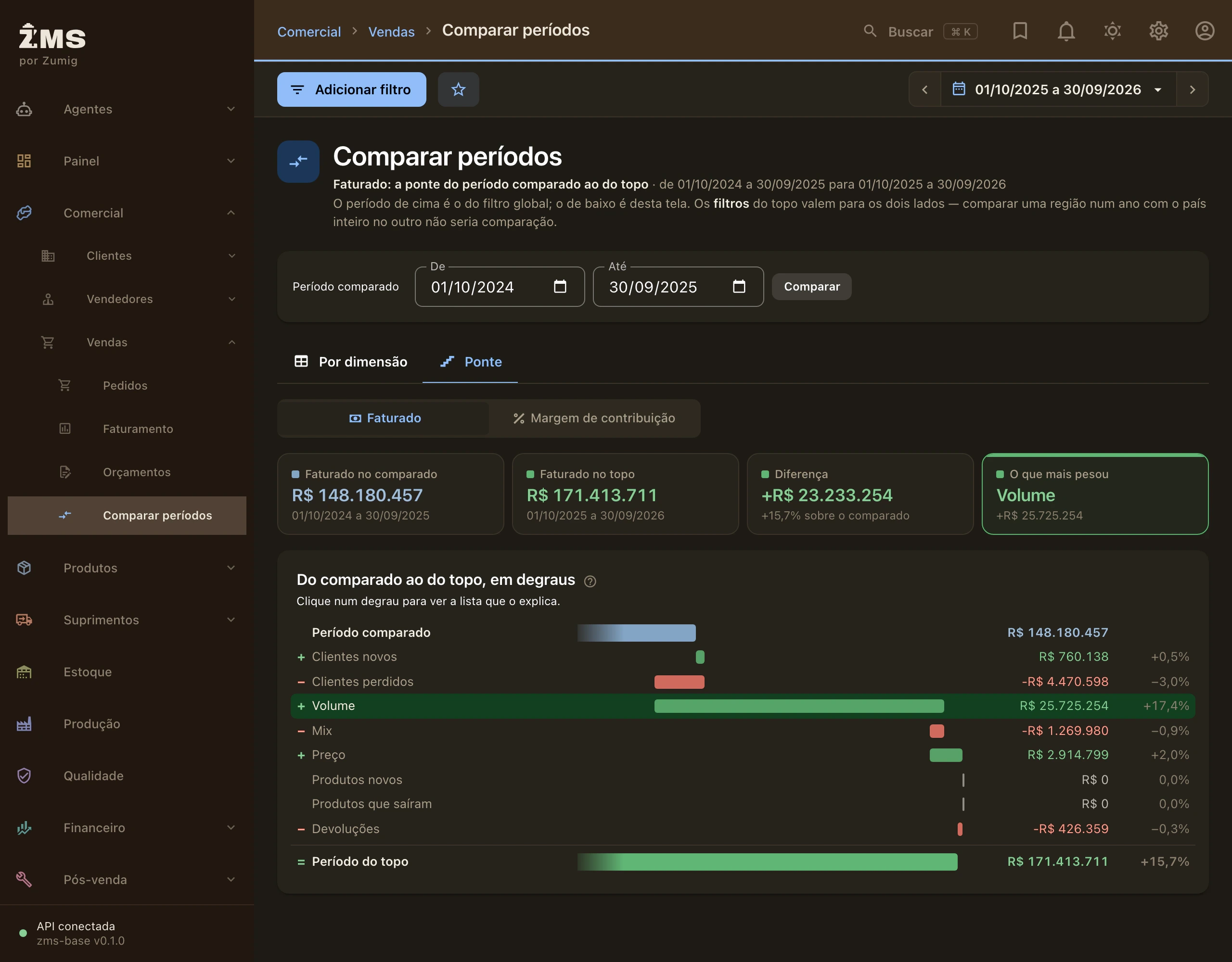Switch to Por dimensão tab

tap(350, 362)
